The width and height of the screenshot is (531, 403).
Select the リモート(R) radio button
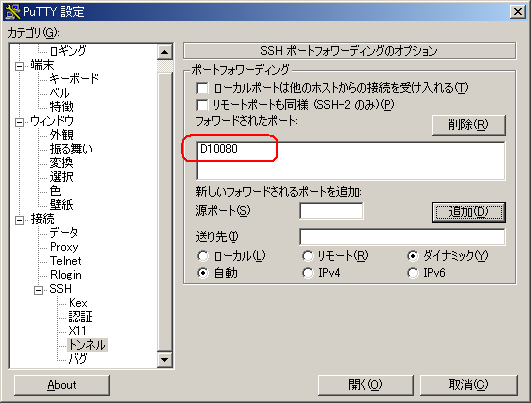pyautogui.click(x=308, y=256)
